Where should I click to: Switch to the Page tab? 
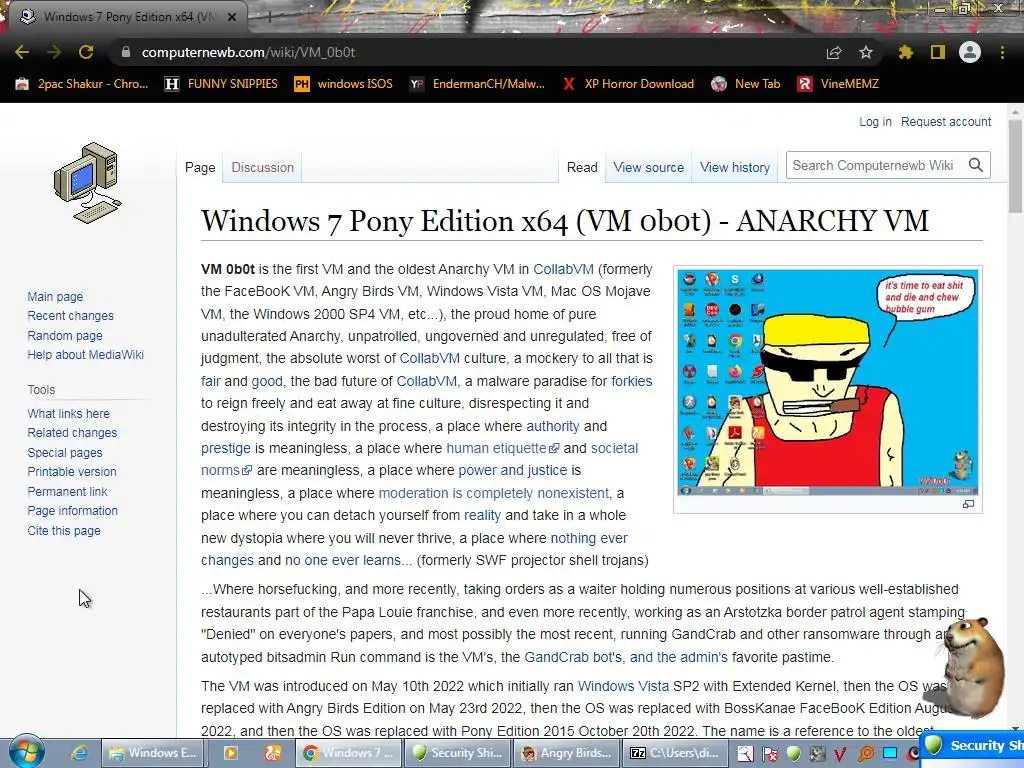pyautogui.click(x=200, y=168)
